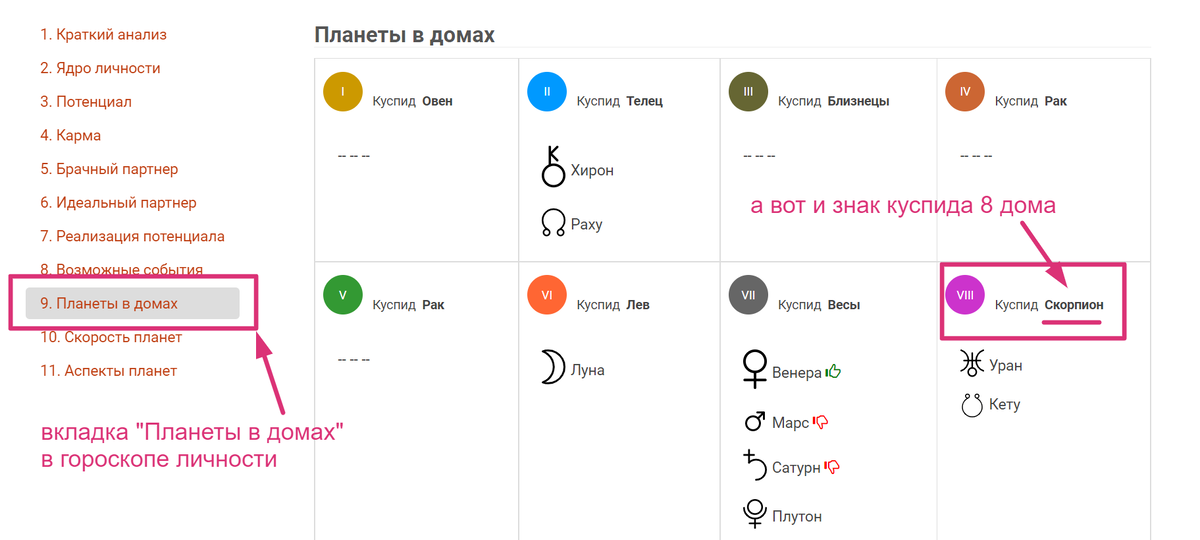Open section 2. Ядро личности
This screenshot has height=540, width=1200.
100,68
